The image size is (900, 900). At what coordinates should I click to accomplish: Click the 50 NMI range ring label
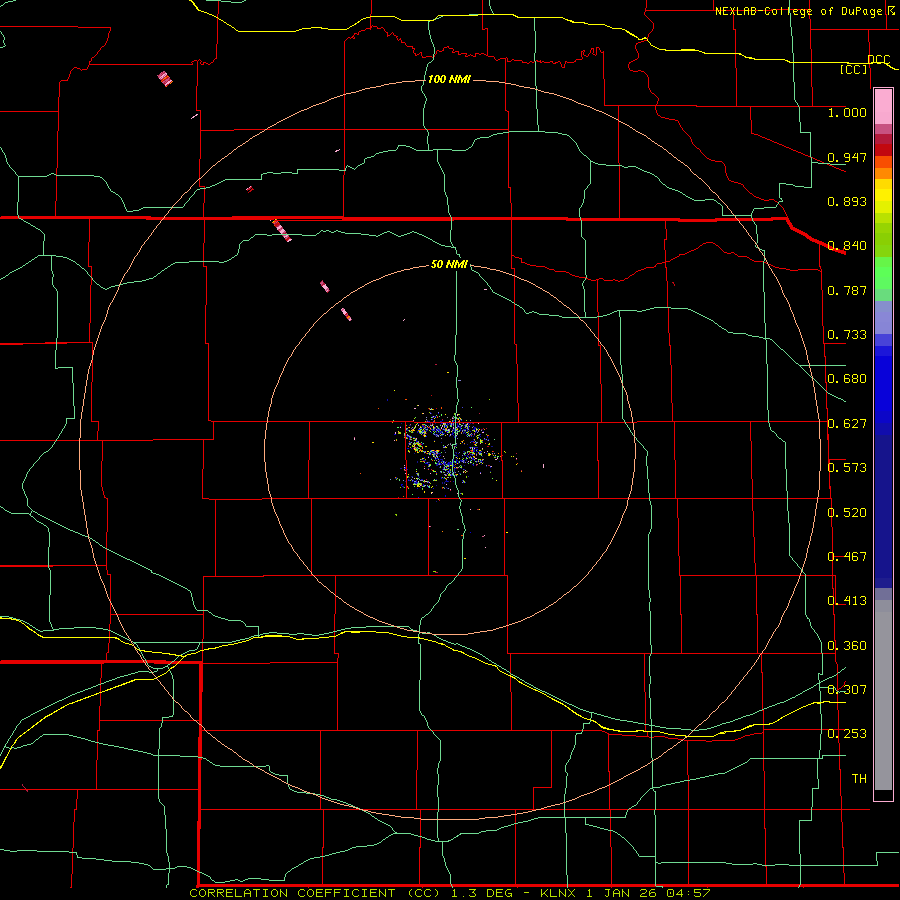(449, 264)
